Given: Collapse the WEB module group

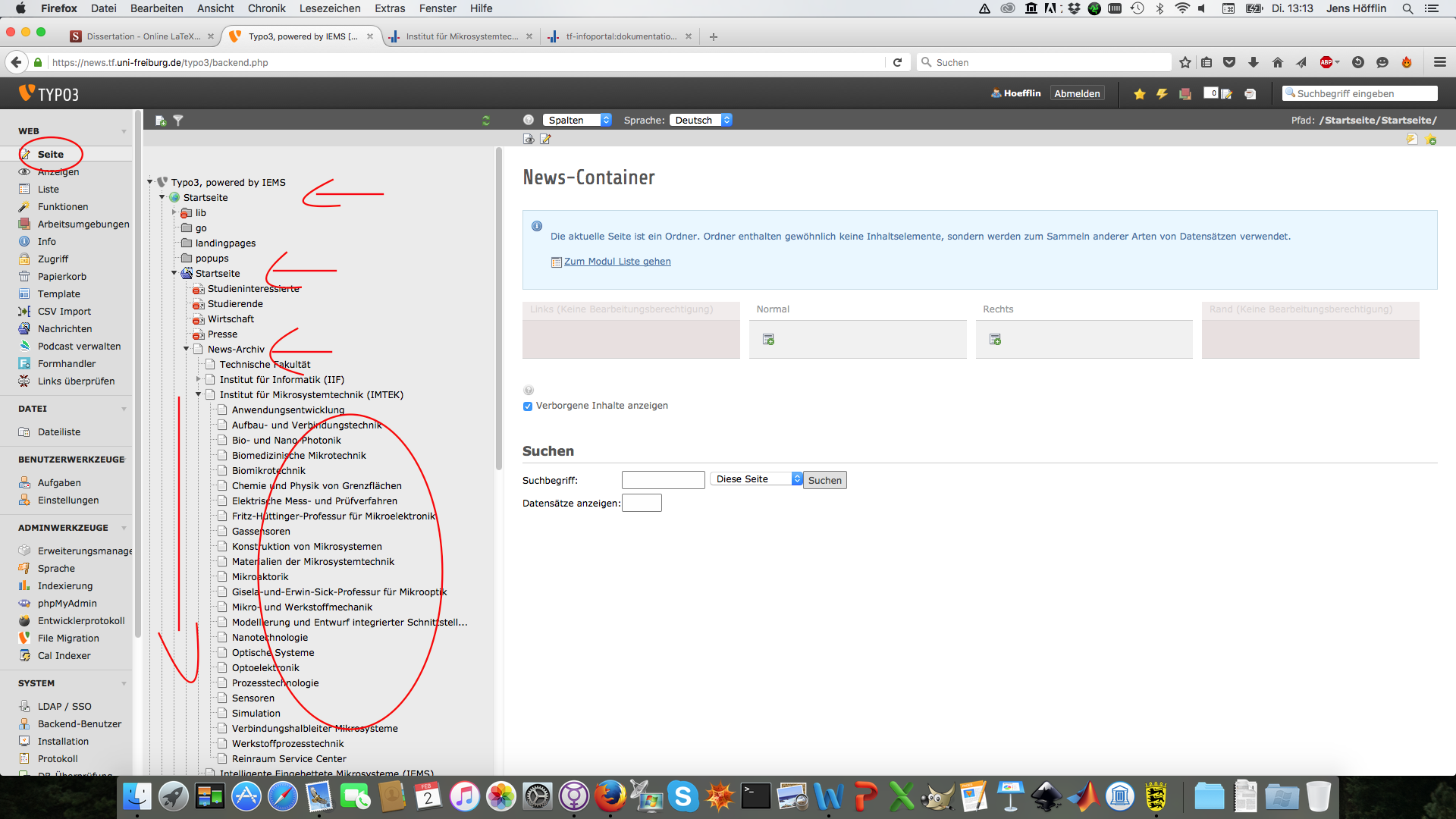Looking at the screenshot, I should 124,132.
